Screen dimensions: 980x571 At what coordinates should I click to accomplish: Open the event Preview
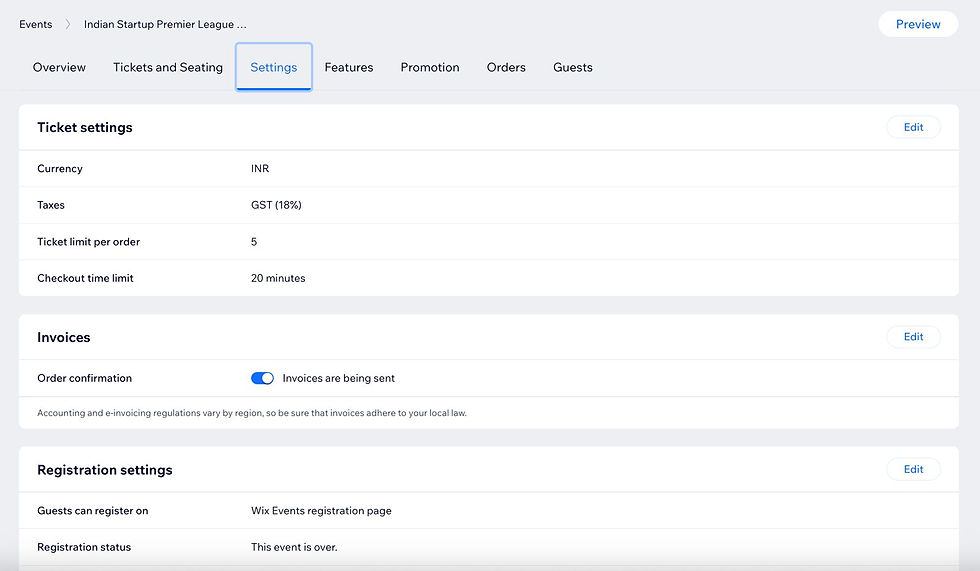918,24
